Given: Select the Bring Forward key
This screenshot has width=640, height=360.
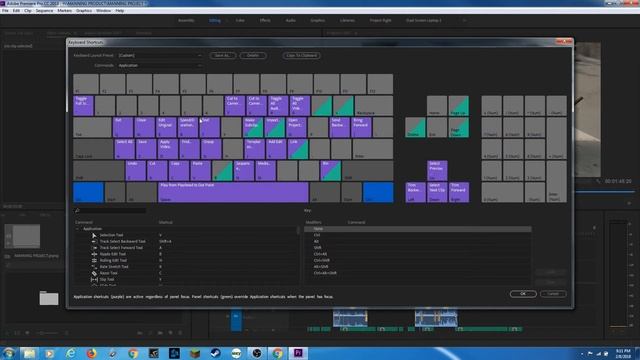Looking at the screenshot, I should (361, 127).
